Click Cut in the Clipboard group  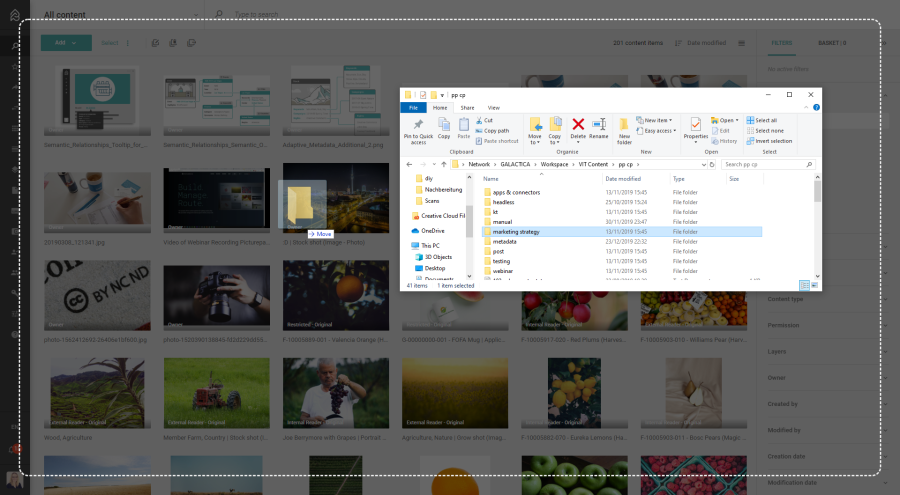click(484, 120)
